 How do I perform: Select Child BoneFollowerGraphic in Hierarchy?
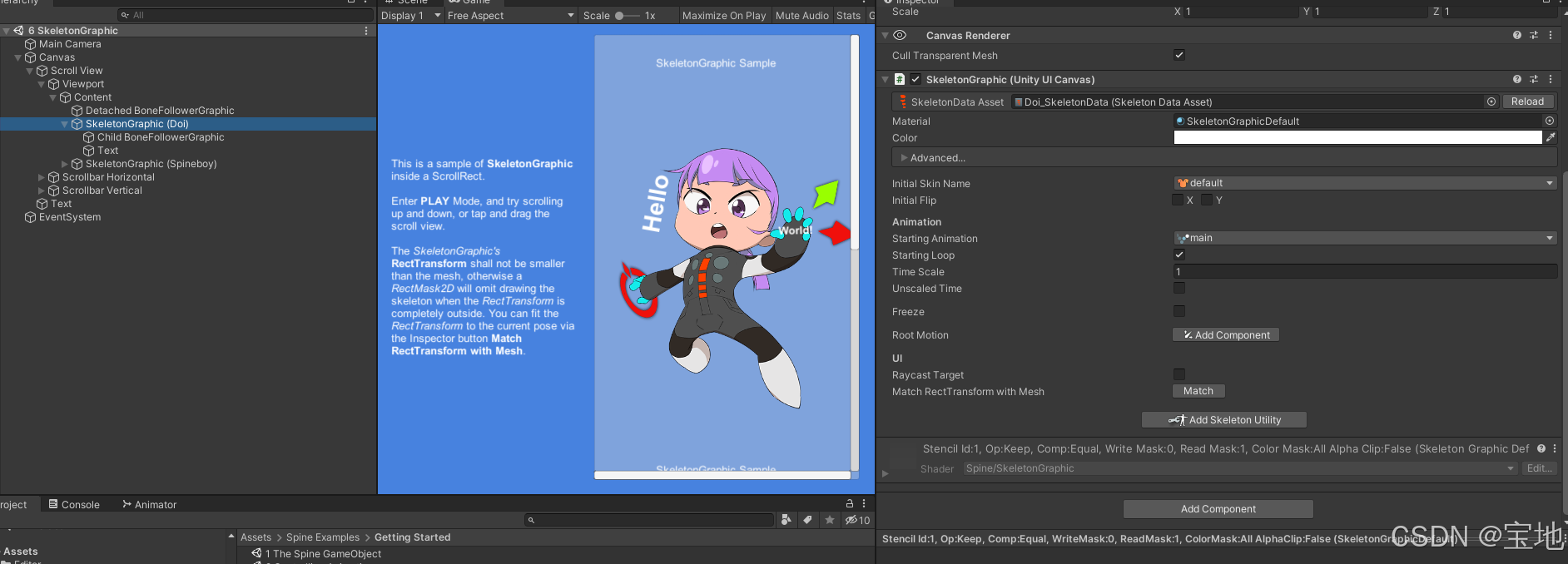pyautogui.click(x=161, y=137)
